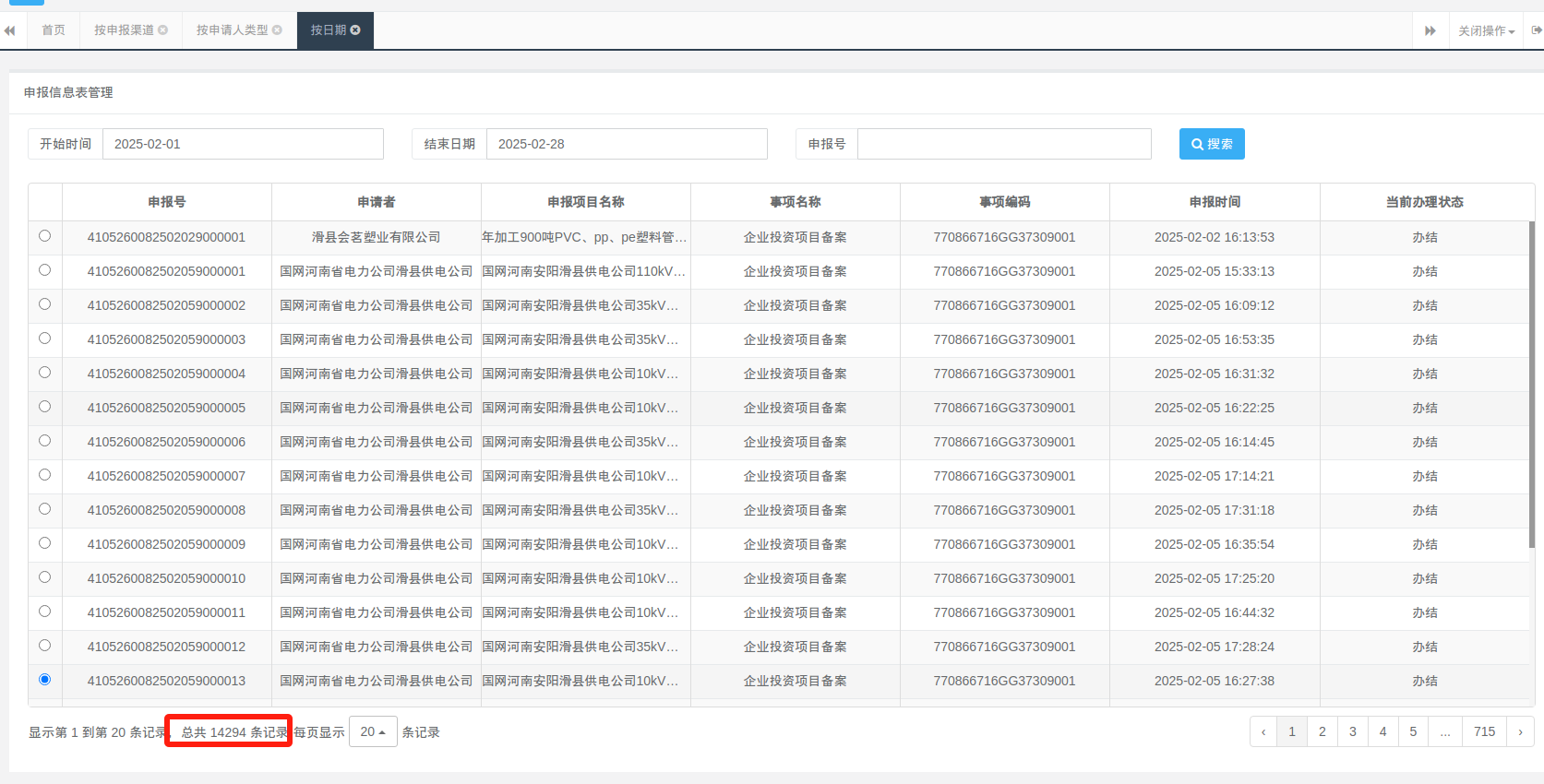The image size is (1544, 784).
Task: Go to next page using the right chevron
Action: pyautogui.click(x=1520, y=731)
